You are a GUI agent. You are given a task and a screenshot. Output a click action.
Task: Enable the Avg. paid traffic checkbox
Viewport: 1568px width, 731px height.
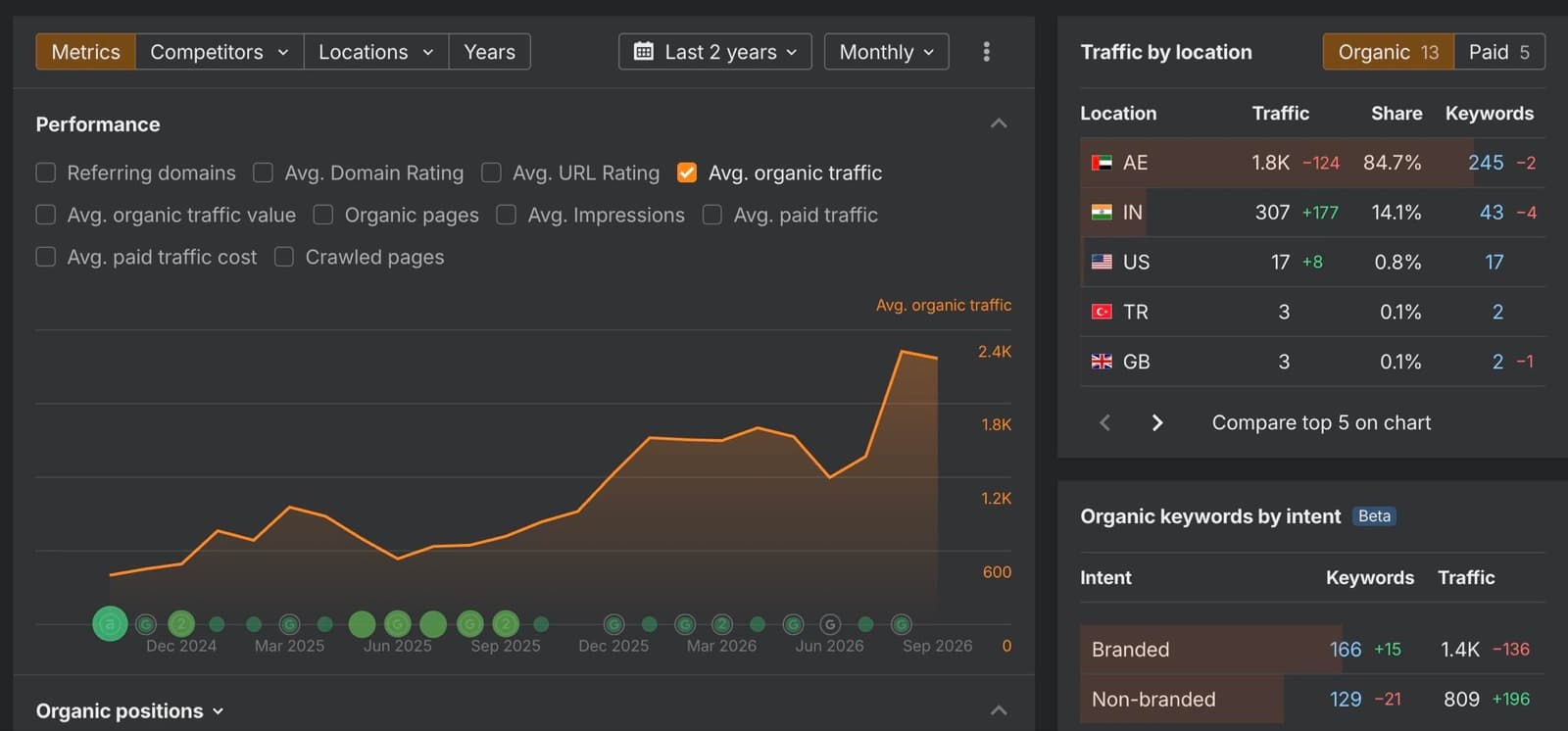pyautogui.click(x=712, y=215)
